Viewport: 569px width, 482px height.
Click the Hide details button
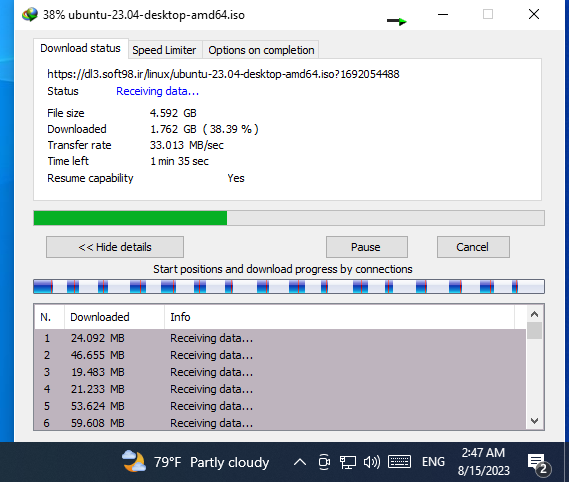(x=115, y=247)
